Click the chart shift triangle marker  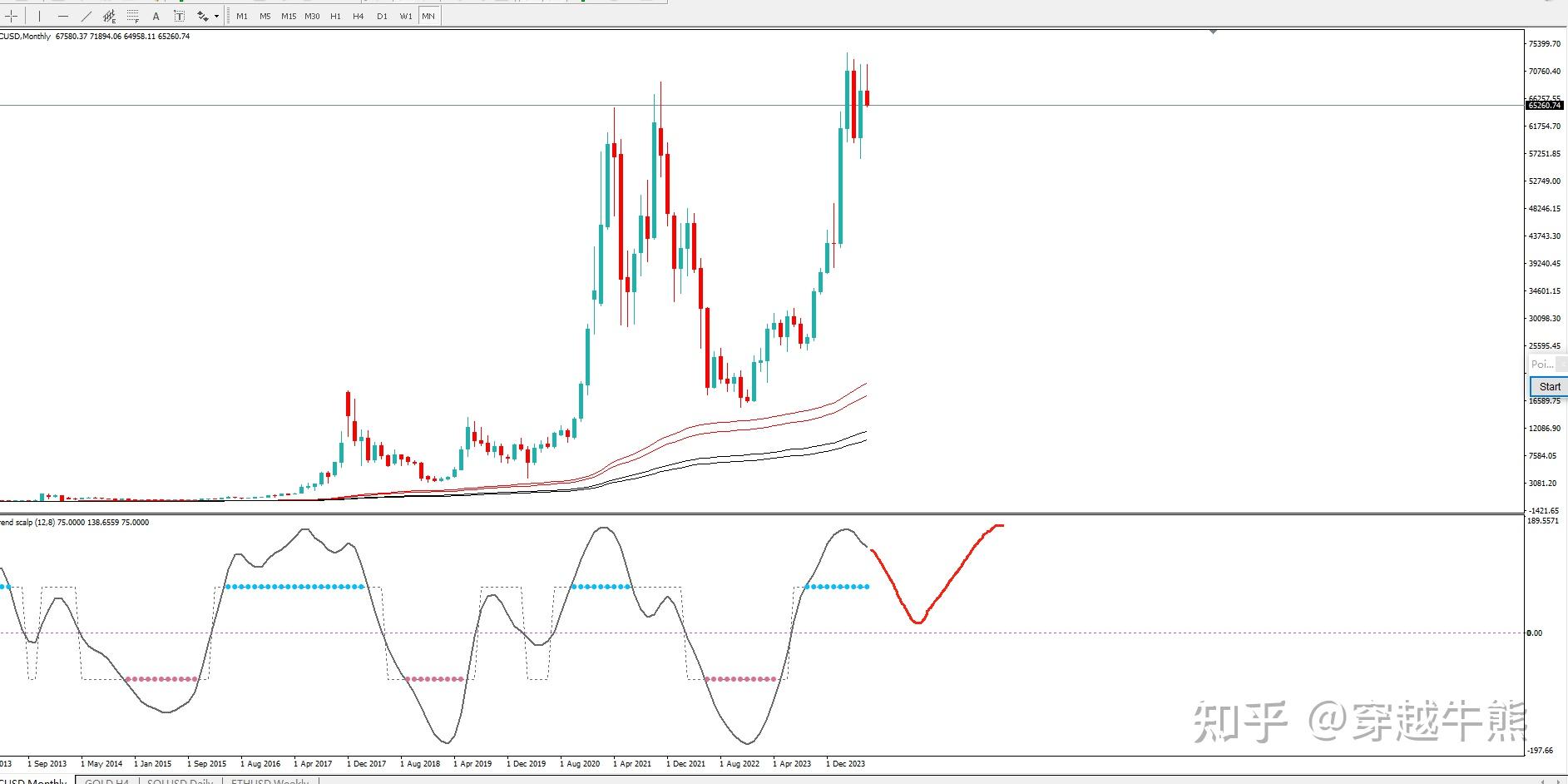(1213, 32)
